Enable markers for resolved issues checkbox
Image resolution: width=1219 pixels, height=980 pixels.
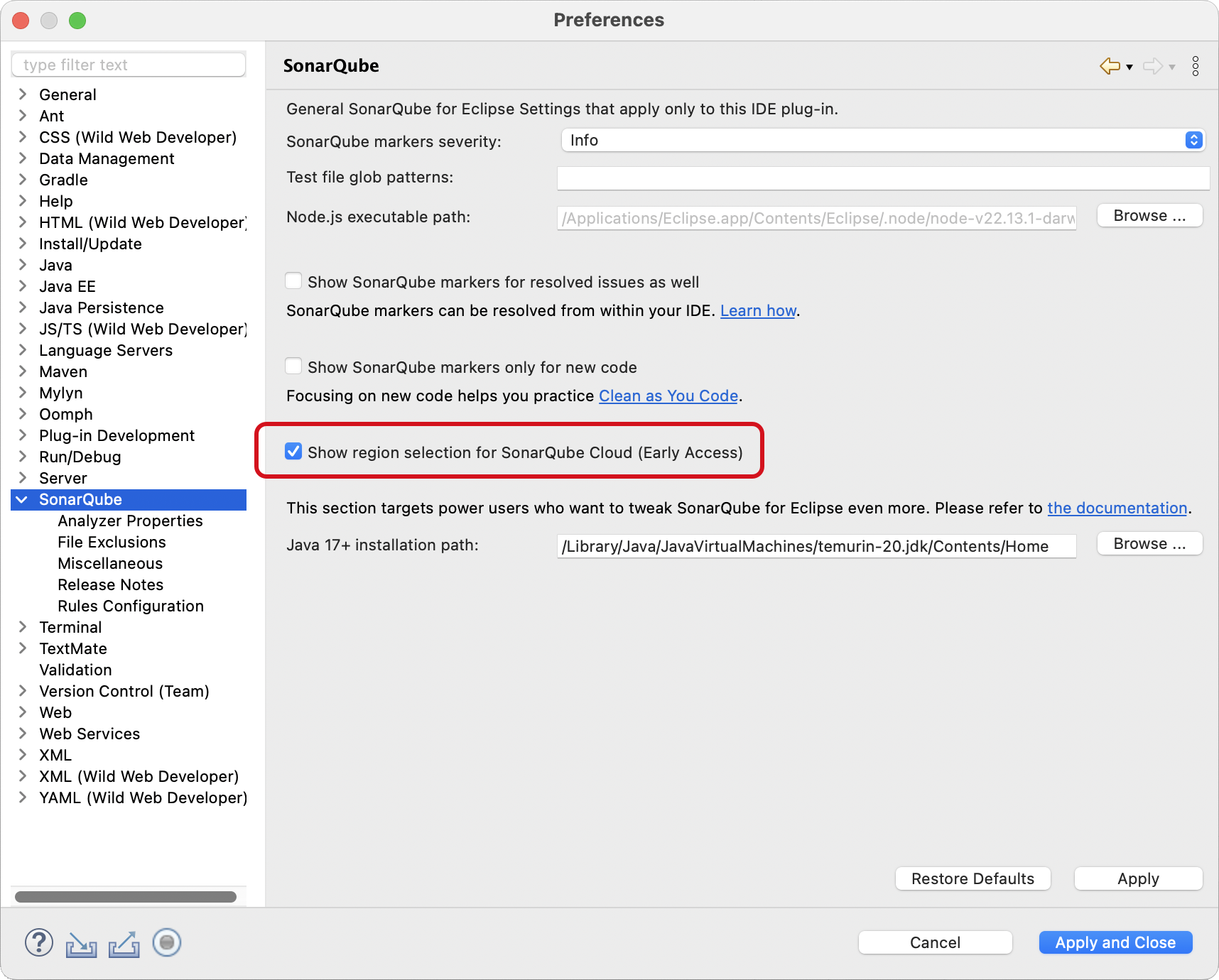point(293,281)
